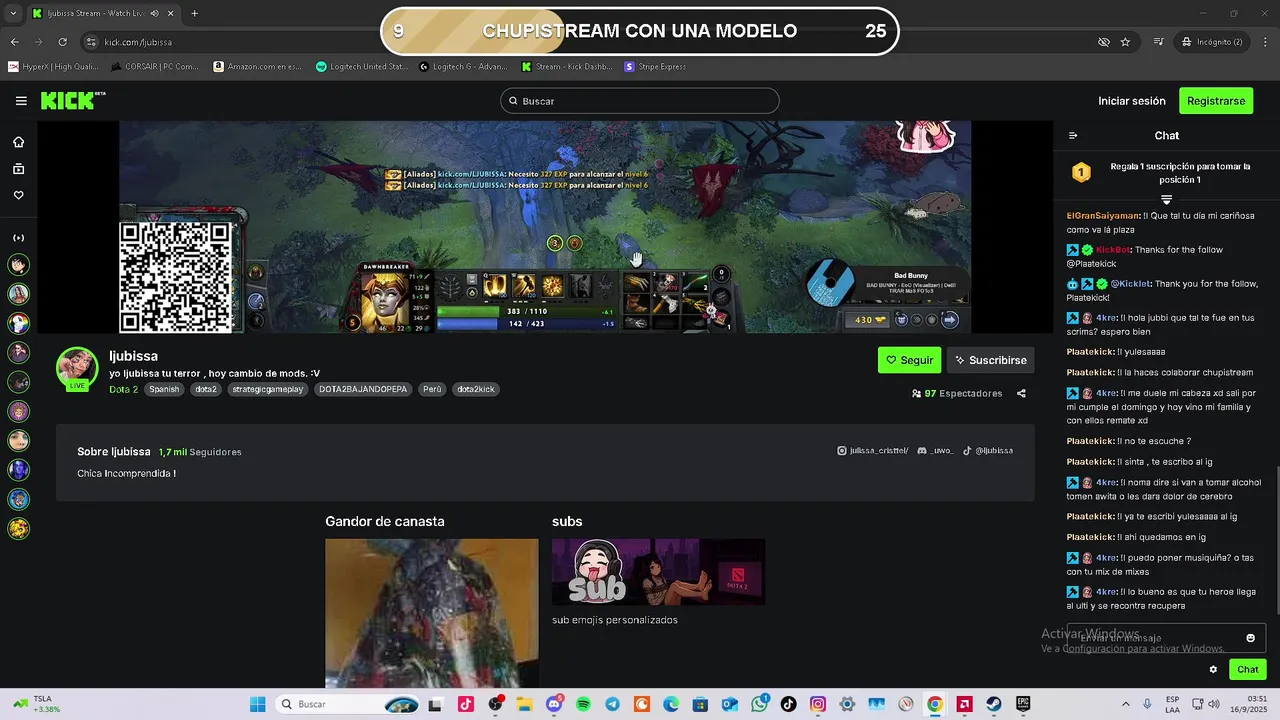This screenshot has height=720, width=1280.
Task: Open Chrome tab search dropdown
Action: click(x=14, y=13)
